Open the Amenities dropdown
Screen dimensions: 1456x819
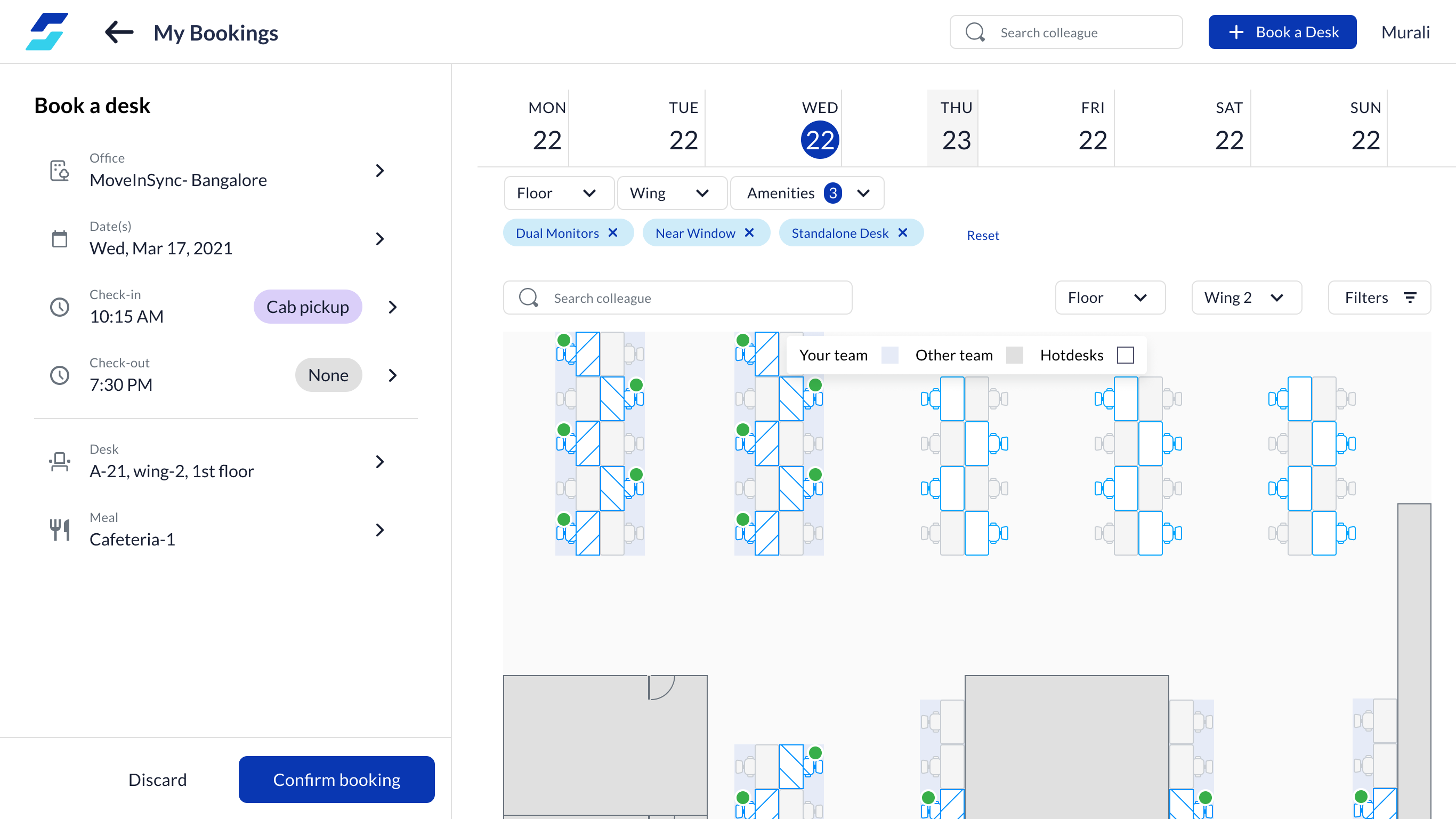(807, 193)
